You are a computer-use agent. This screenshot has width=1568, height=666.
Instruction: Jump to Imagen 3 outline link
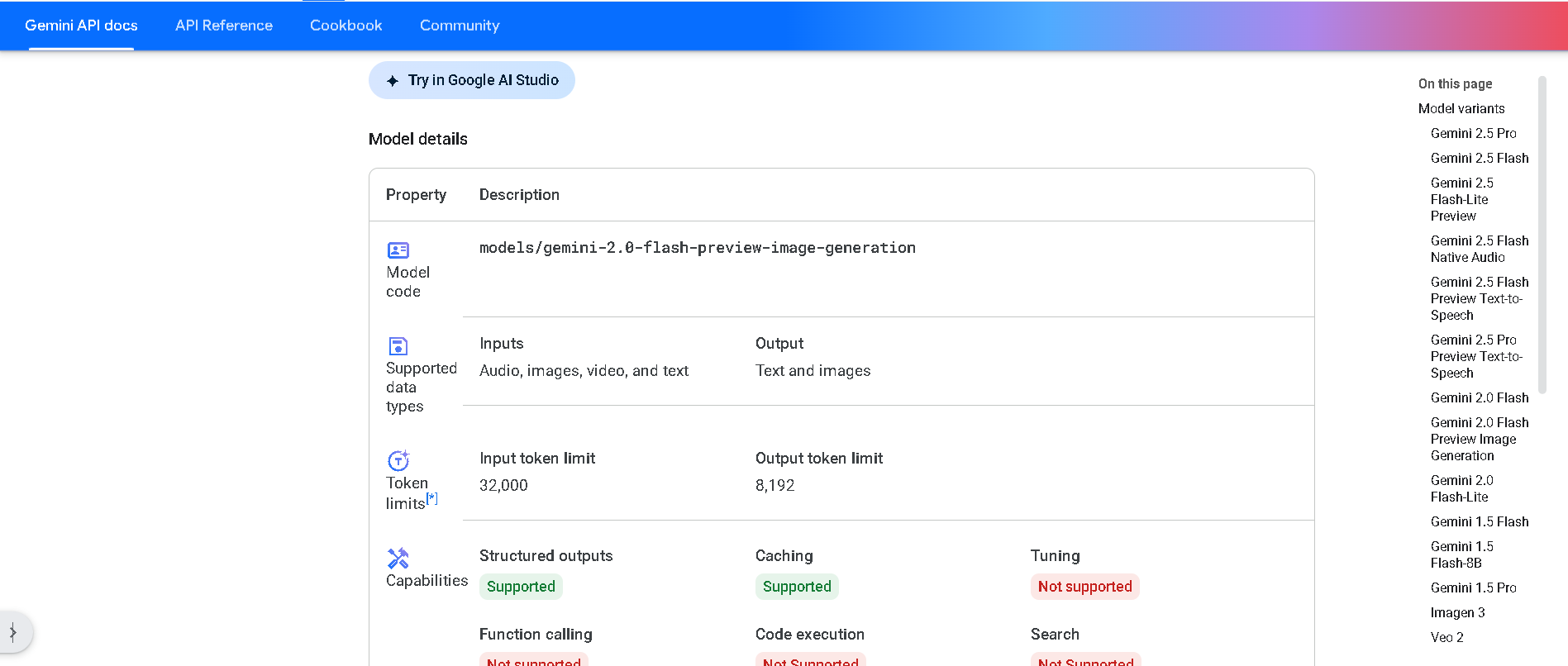(1458, 612)
